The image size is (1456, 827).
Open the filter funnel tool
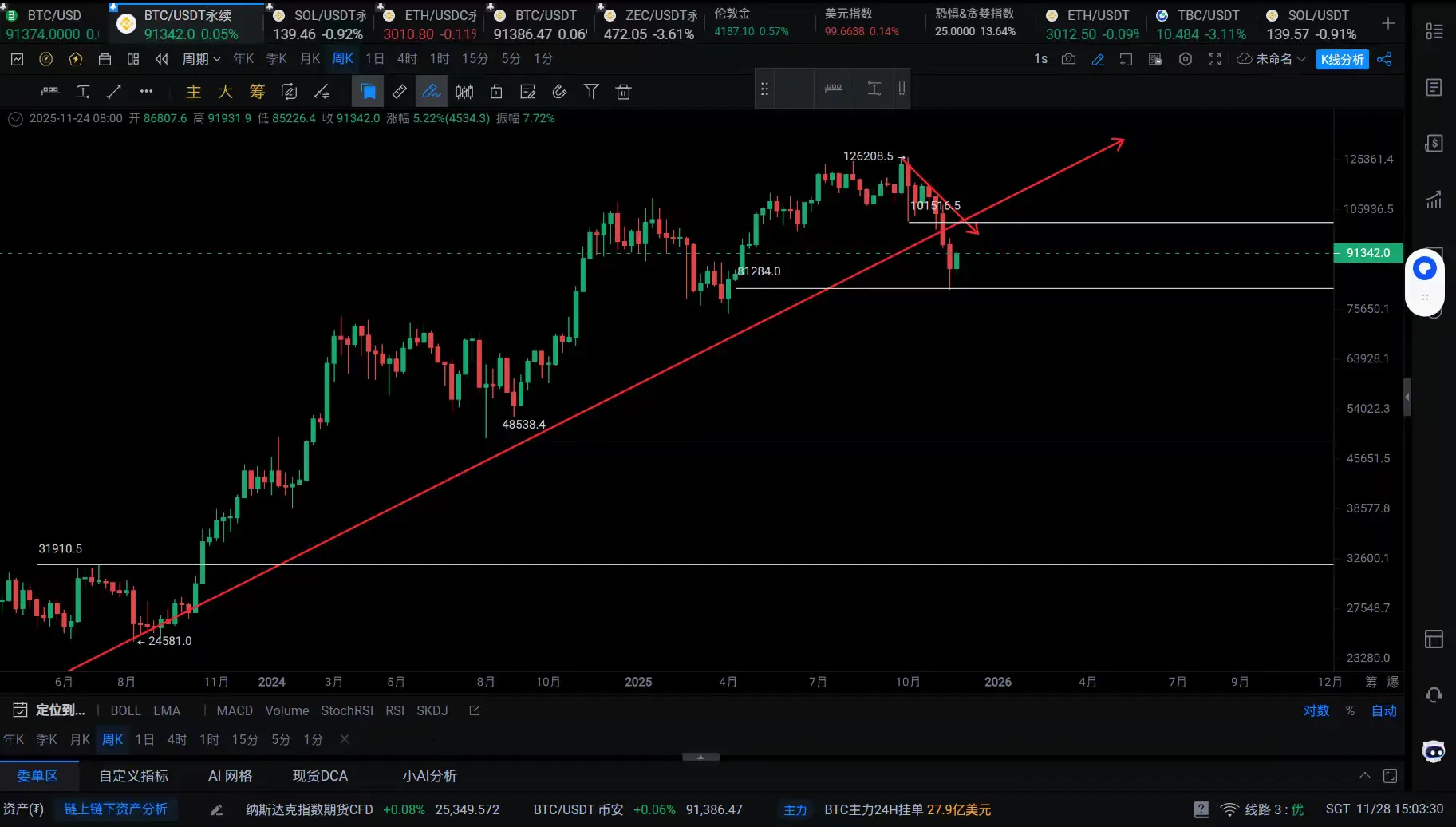pos(591,92)
